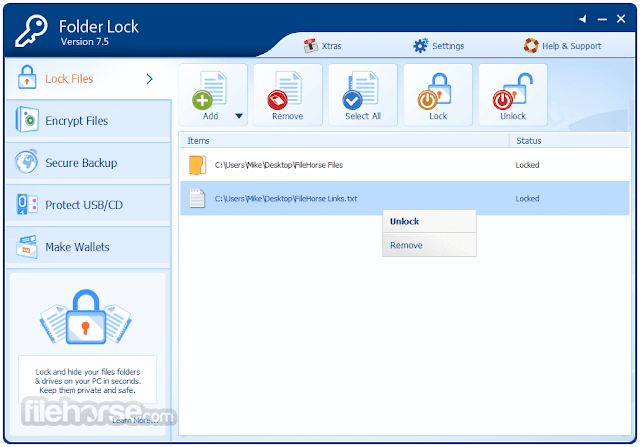Open Help & Support
Screen dimensions: 640x447
tap(562, 46)
